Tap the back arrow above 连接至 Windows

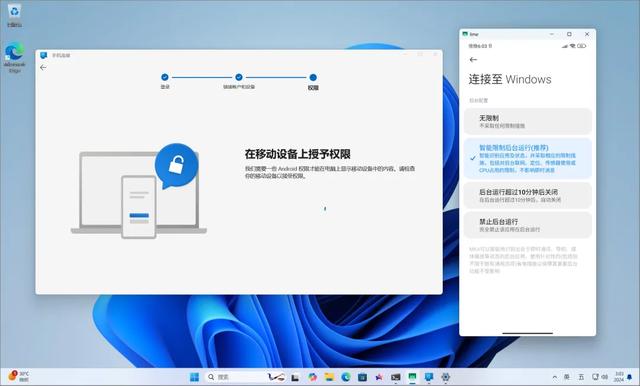473,60
